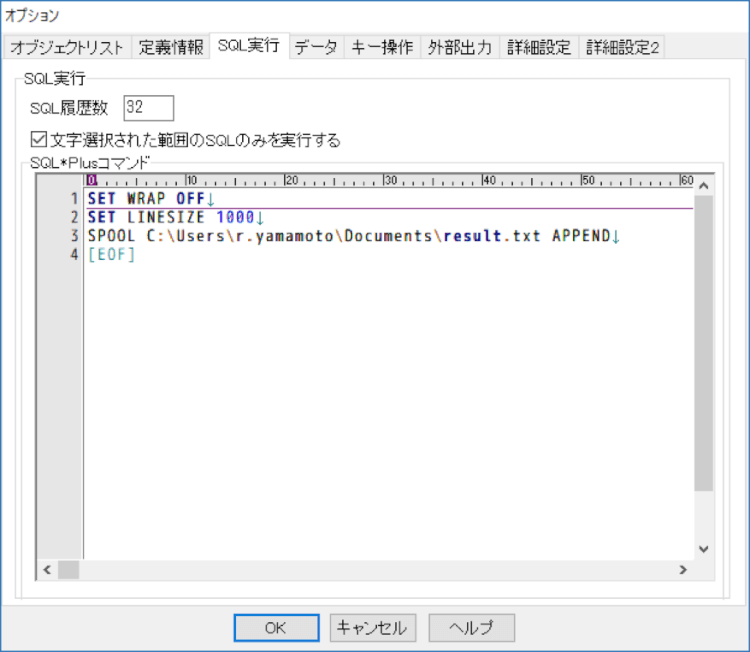Click the vertical scrollbar up arrow

click(703, 185)
